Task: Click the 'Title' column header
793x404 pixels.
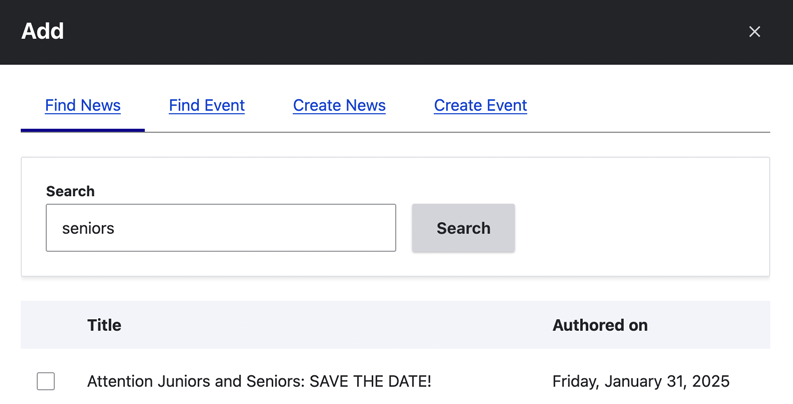Action: point(104,325)
